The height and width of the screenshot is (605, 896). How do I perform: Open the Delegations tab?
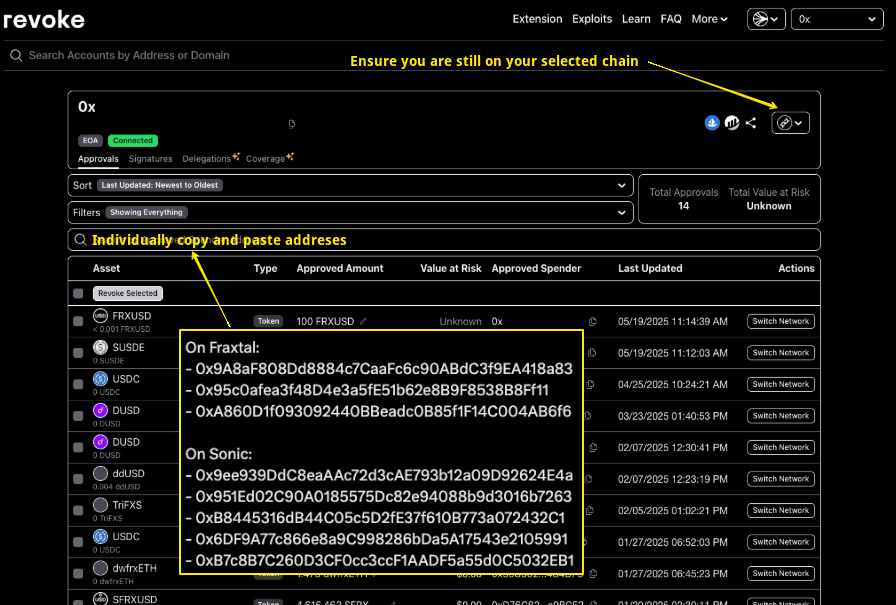pos(207,159)
